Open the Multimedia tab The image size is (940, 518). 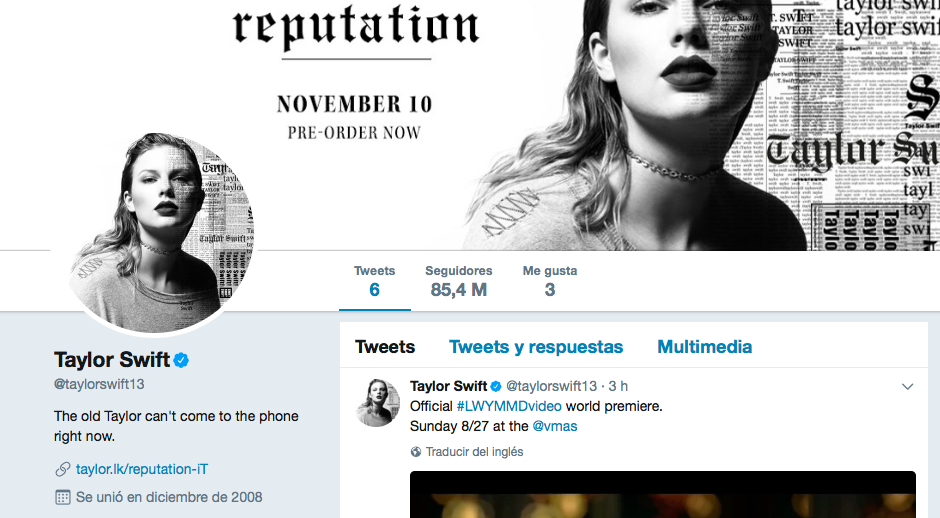pyautogui.click(x=704, y=347)
